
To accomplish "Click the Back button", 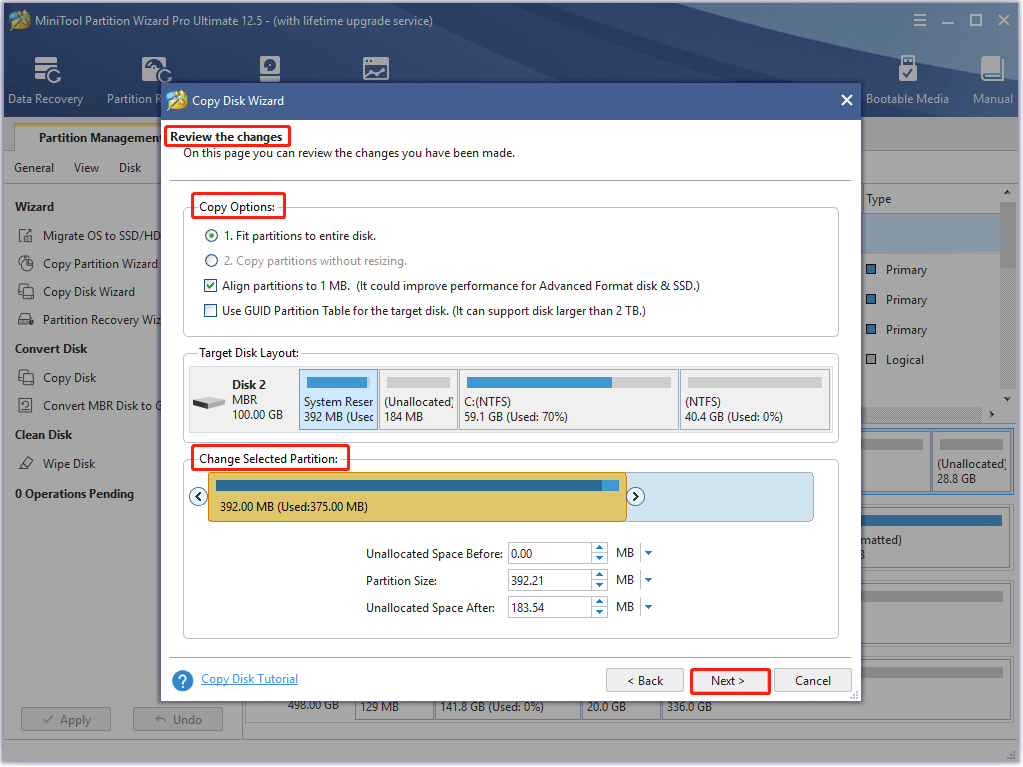I will pyautogui.click(x=645, y=681).
